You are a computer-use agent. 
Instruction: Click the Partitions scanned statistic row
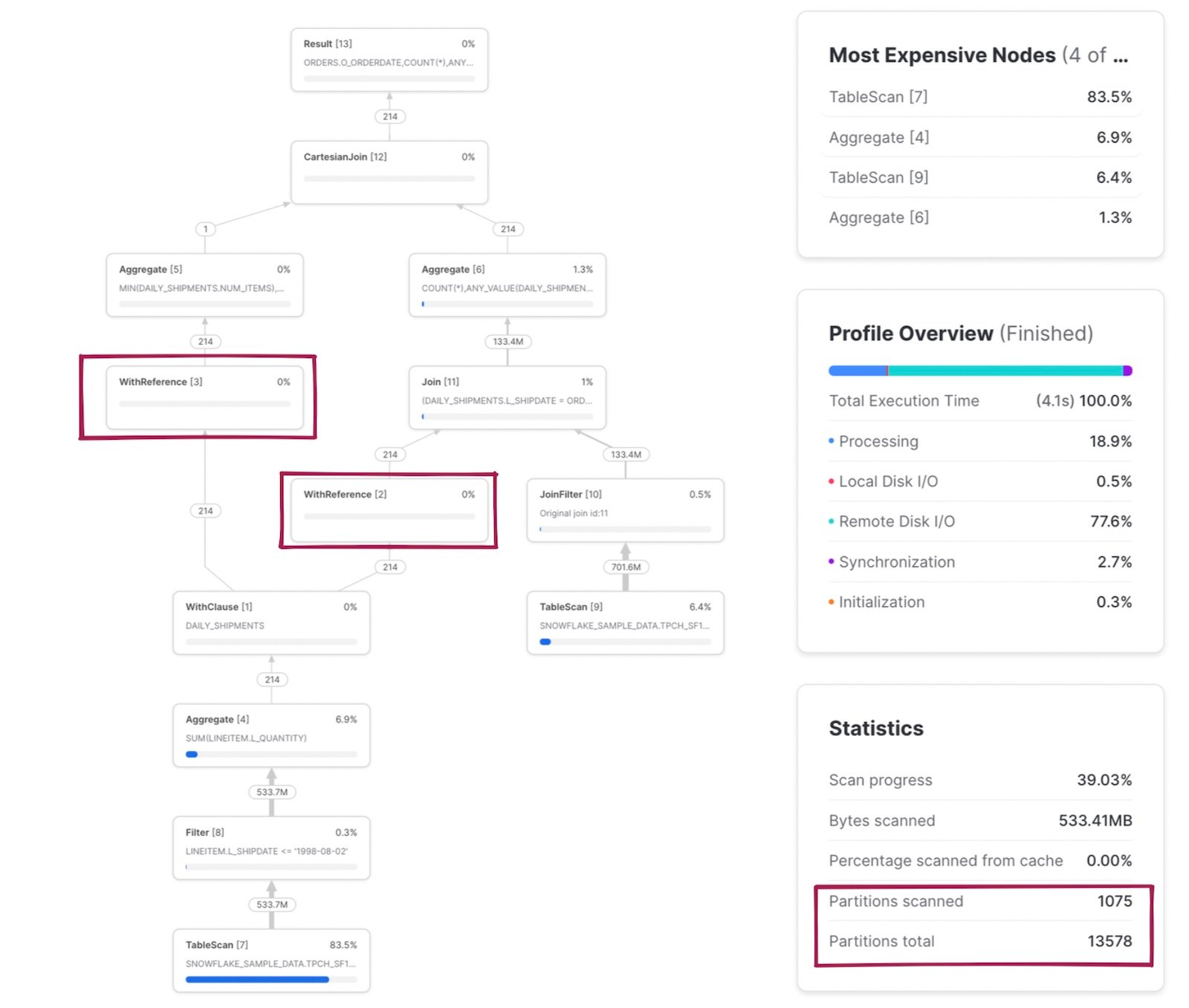coord(979,901)
